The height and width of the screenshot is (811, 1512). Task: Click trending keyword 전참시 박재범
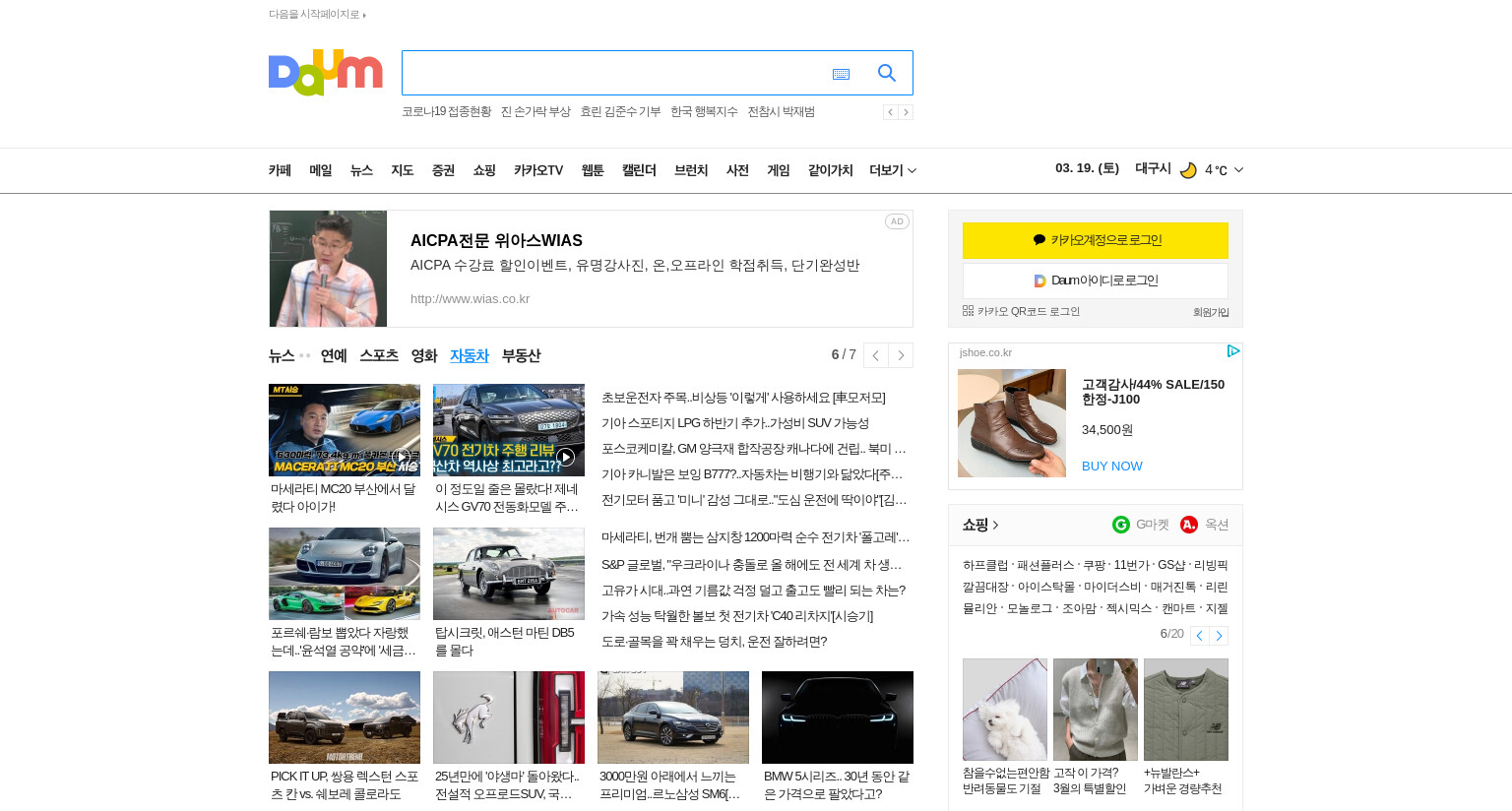782,112
